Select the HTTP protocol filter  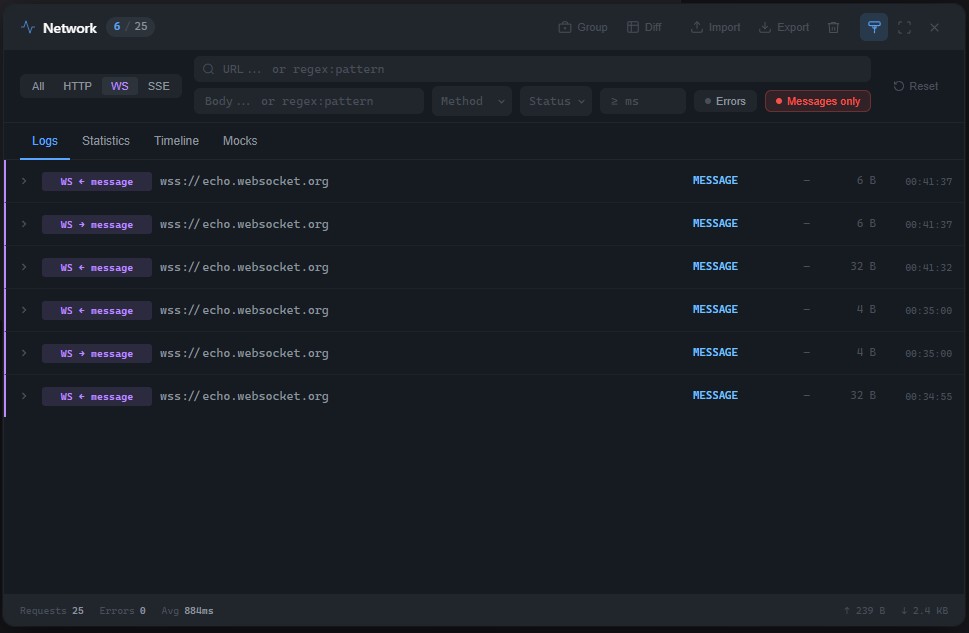(x=77, y=86)
